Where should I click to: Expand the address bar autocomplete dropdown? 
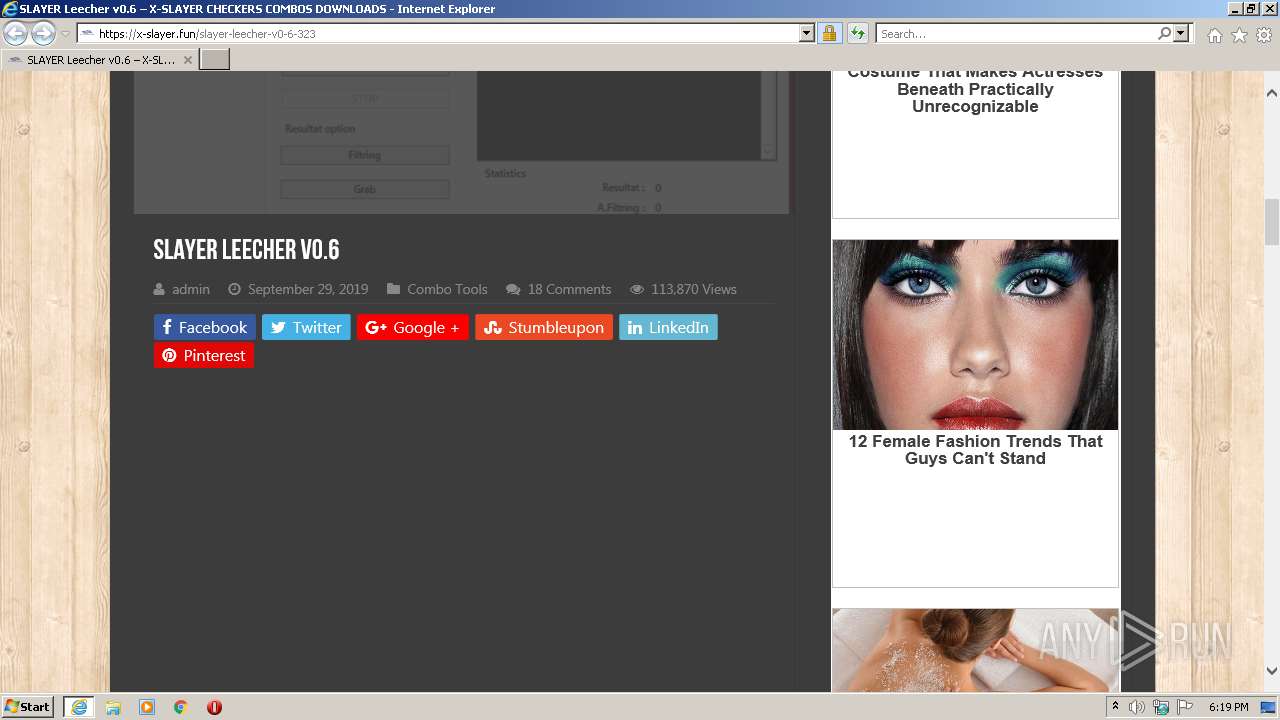point(807,34)
